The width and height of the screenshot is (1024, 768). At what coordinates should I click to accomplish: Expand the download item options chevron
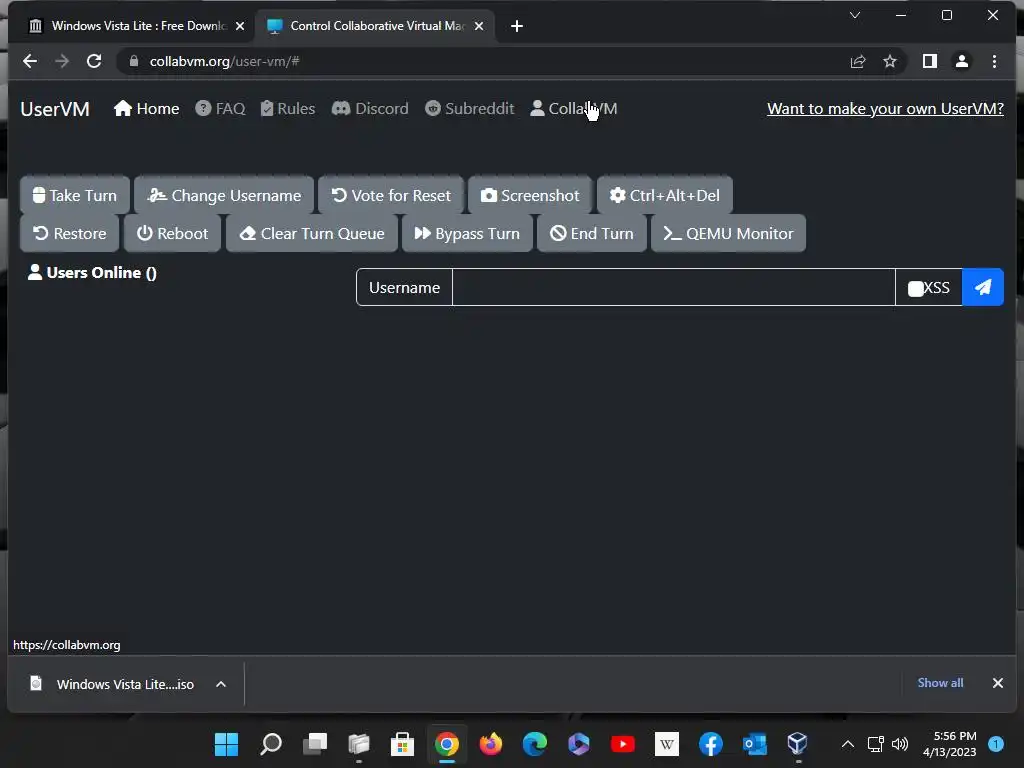(221, 684)
